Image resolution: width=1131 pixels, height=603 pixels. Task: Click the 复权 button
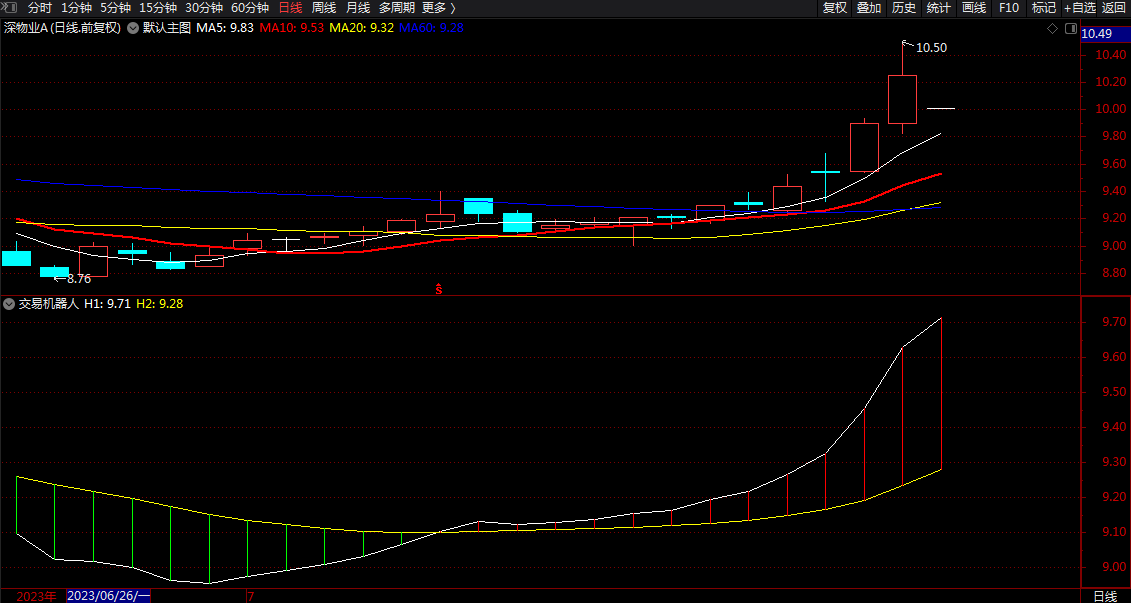(835, 8)
